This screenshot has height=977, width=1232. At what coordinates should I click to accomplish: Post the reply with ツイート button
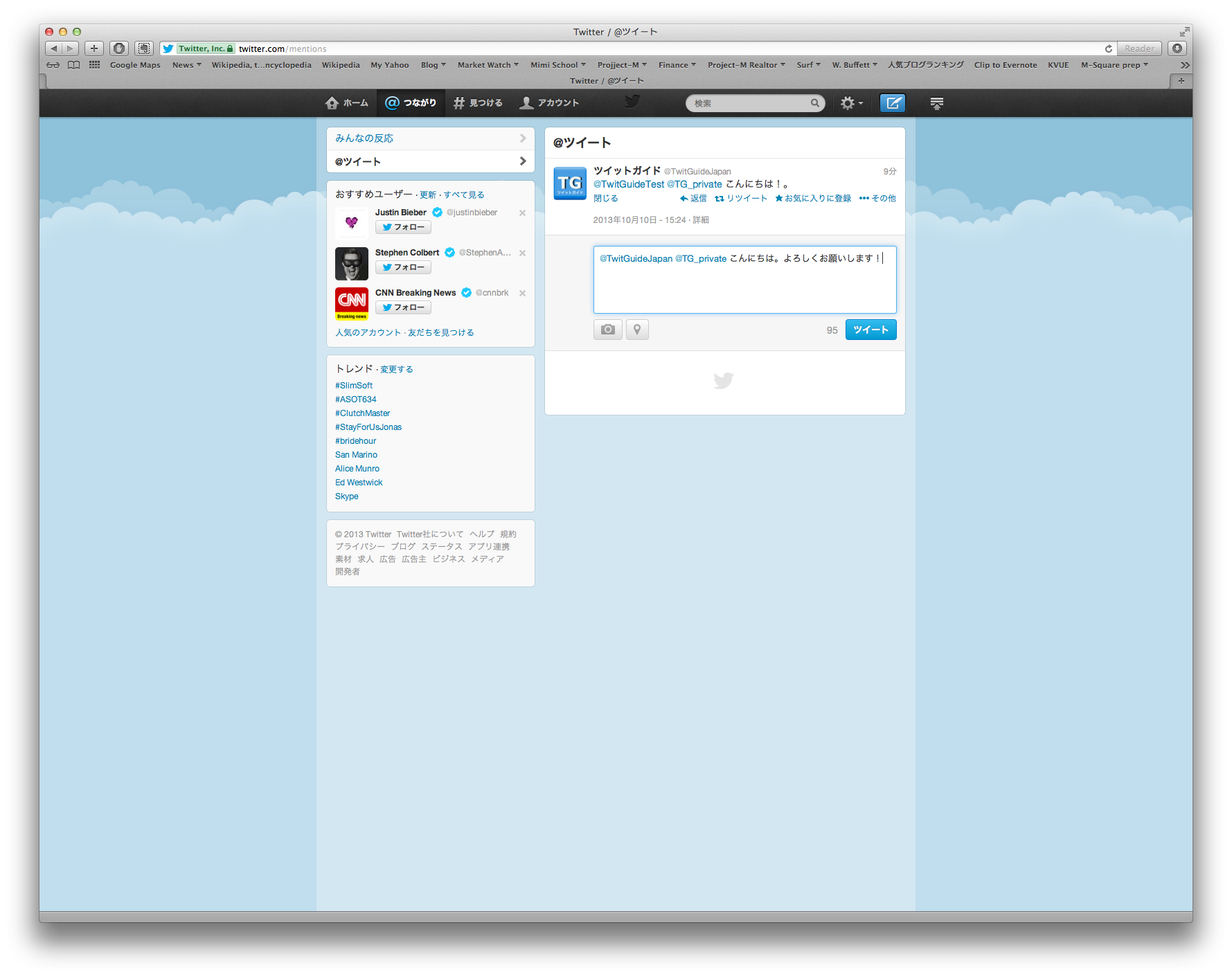click(x=871, y=330)
